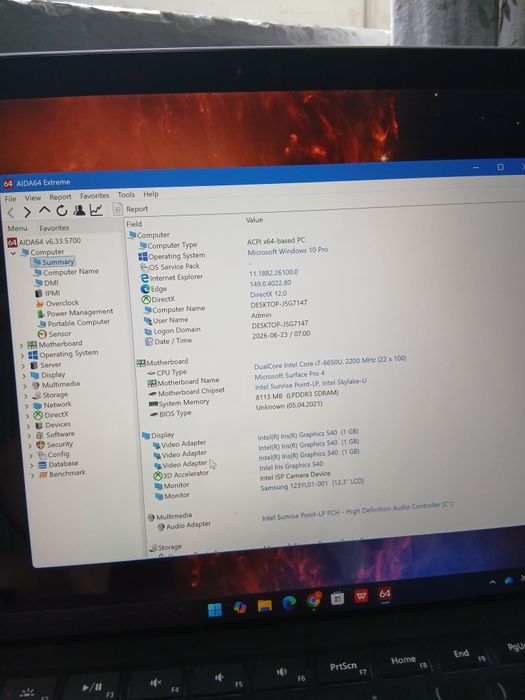Click the Report button in toolbar
Viewport: 525px width, 700px height.
[x=131, y=208]
